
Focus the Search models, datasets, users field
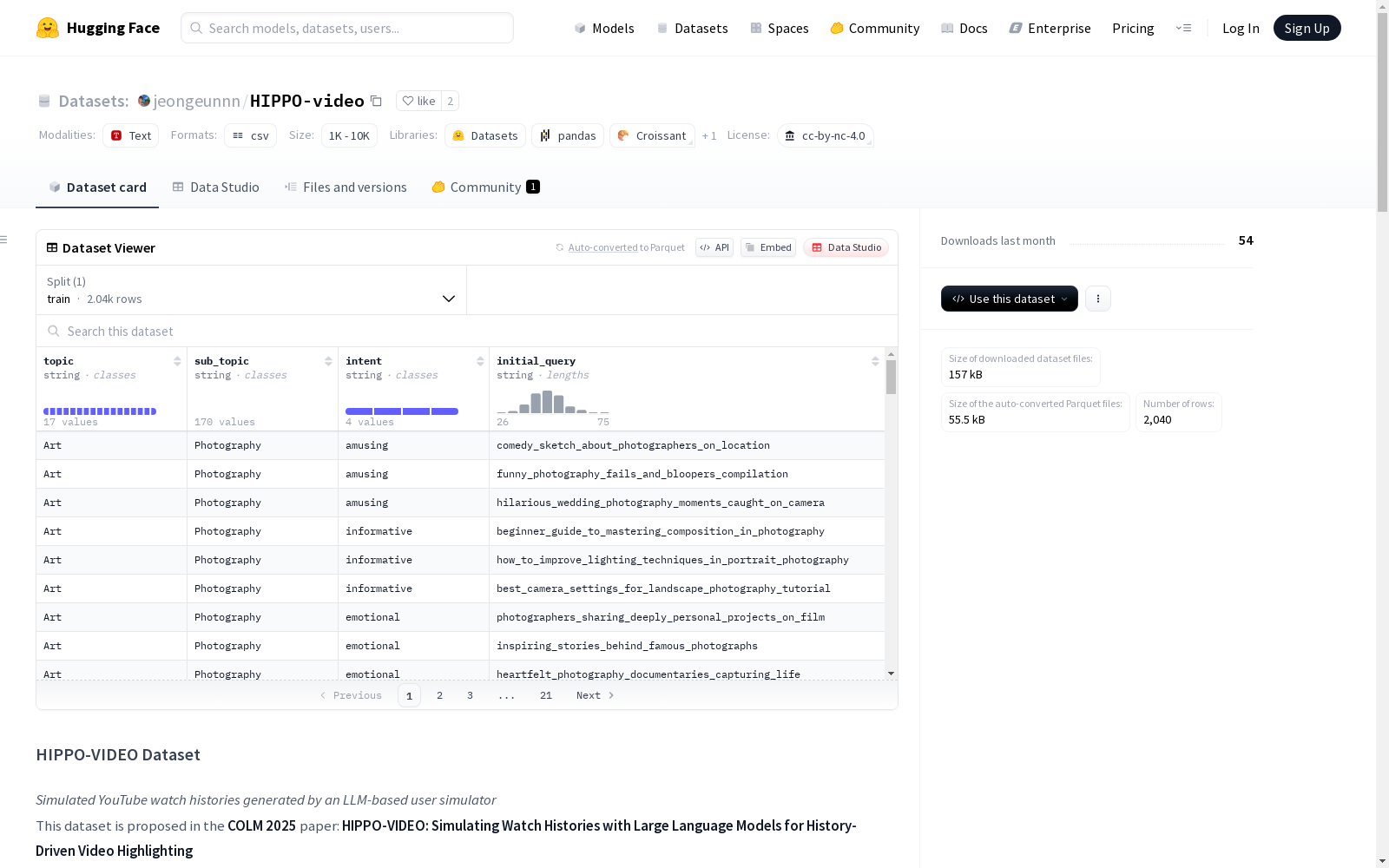347,28
